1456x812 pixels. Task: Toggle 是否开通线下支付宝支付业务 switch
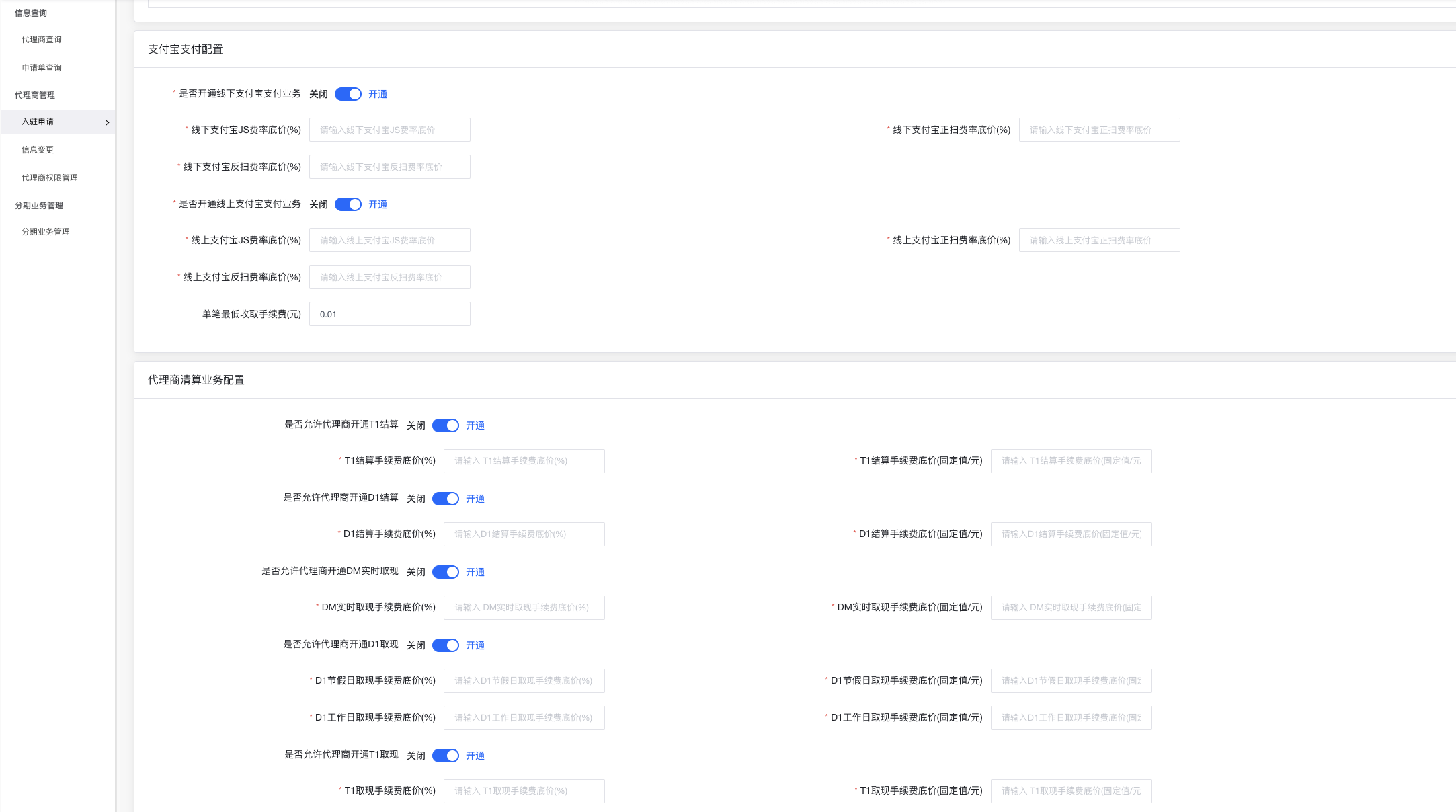[x=348, y=94]
